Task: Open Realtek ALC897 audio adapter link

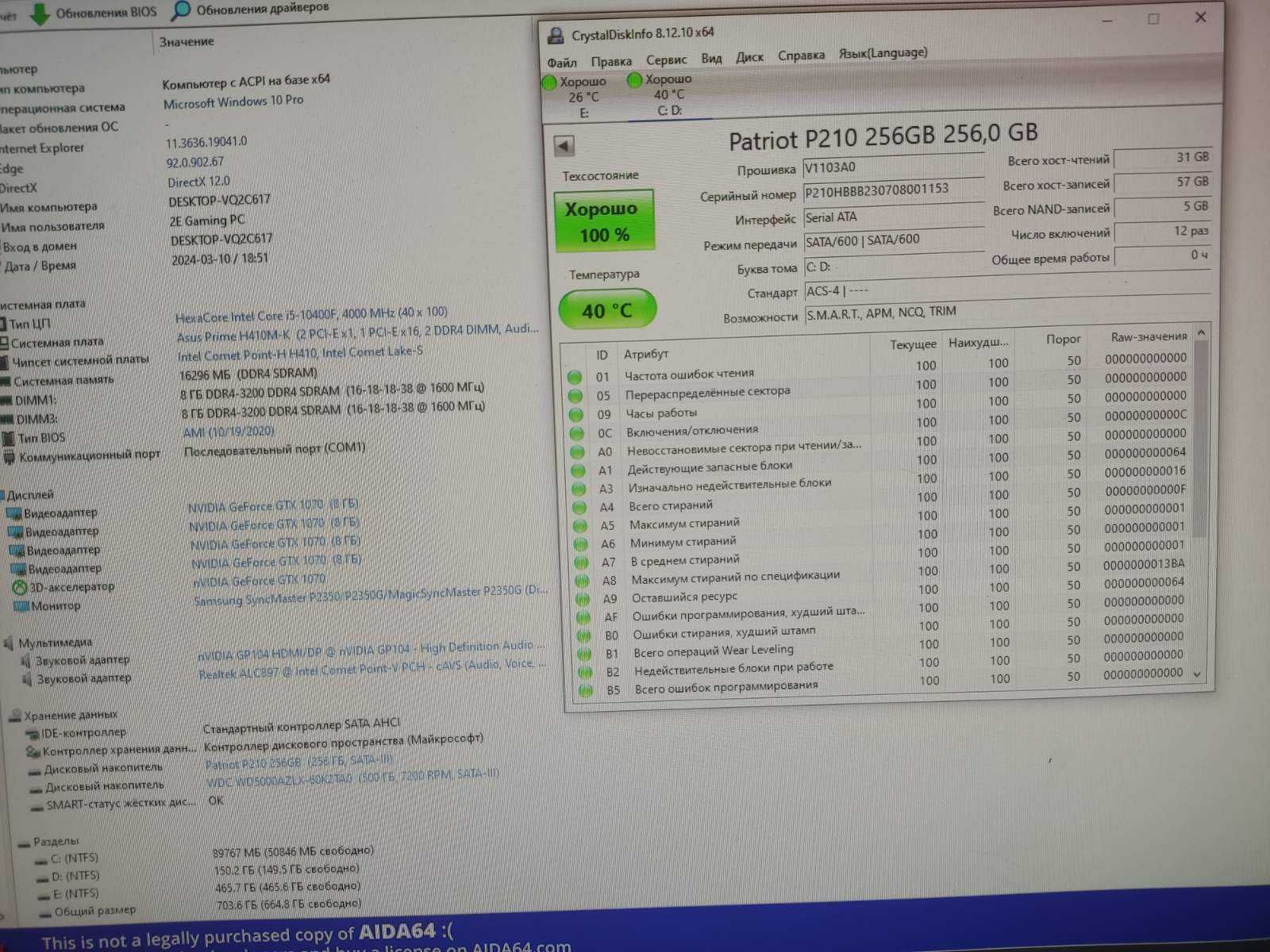Action: coord(372,669)
